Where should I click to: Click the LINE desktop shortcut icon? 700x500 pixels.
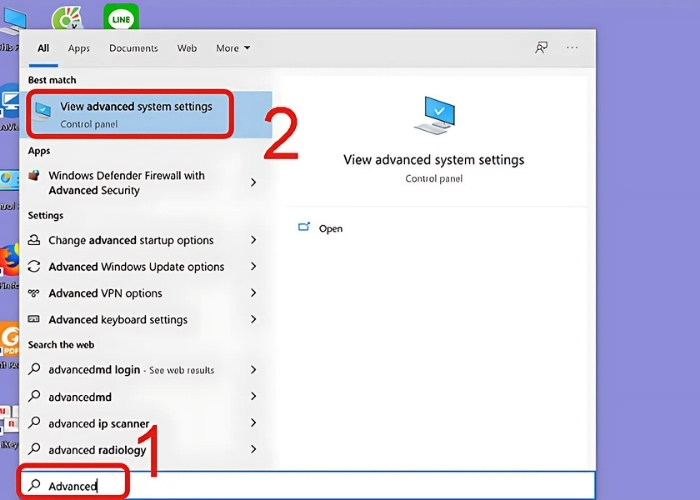121,17
